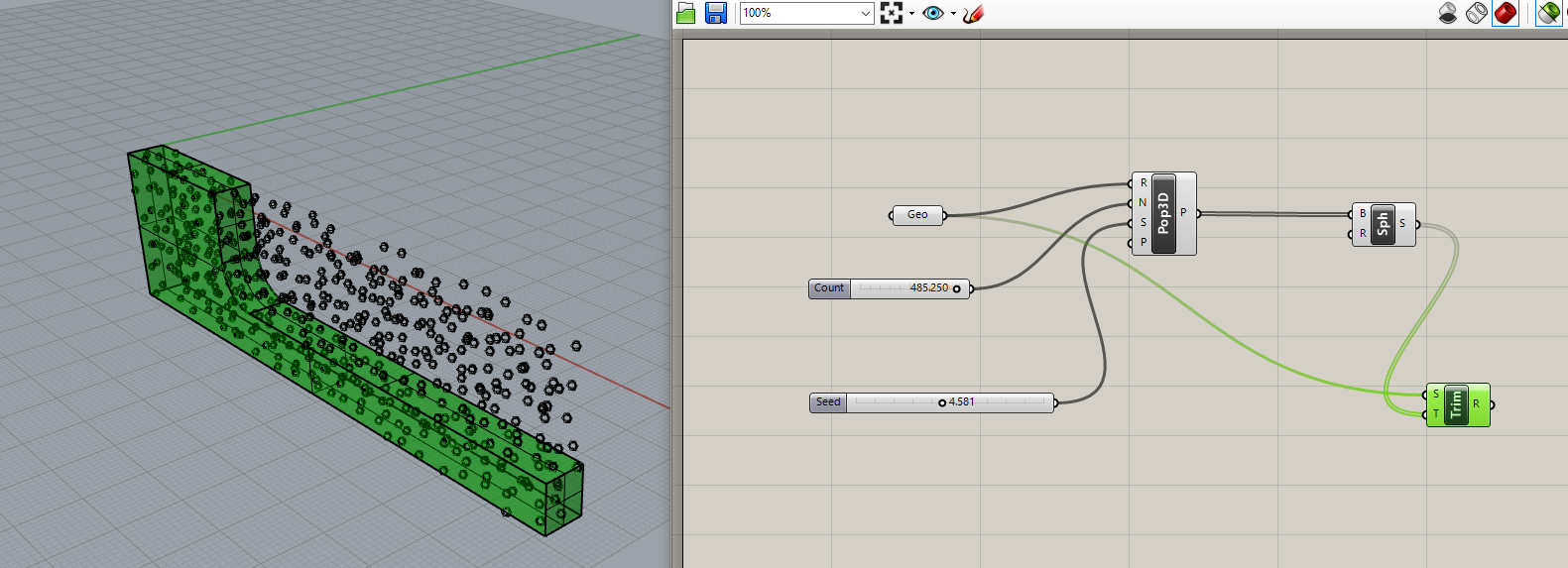Click the bottom P input of Pop3D

tap(1143, 243)
